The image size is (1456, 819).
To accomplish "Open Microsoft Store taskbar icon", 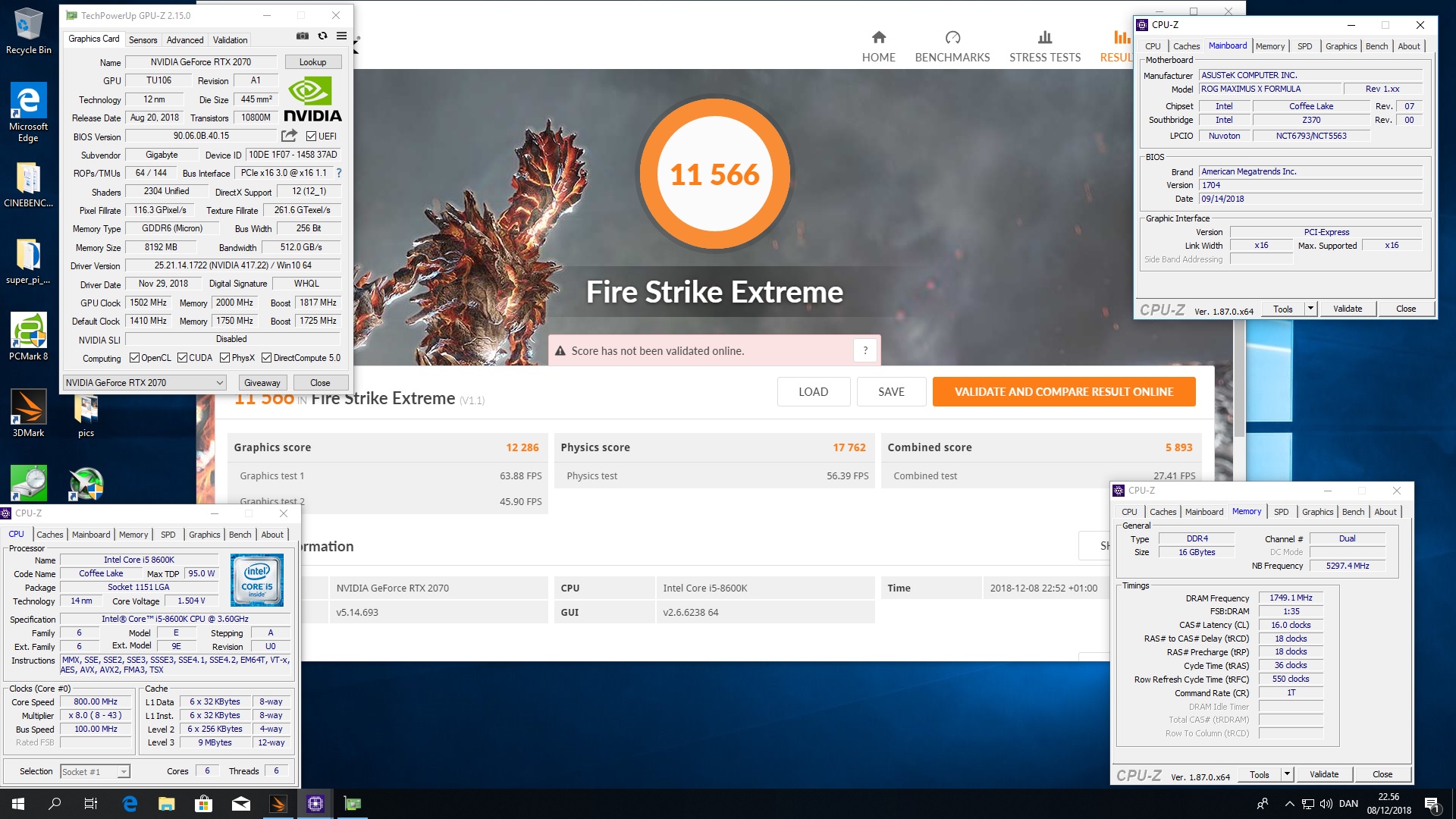I will pos(203,804).
